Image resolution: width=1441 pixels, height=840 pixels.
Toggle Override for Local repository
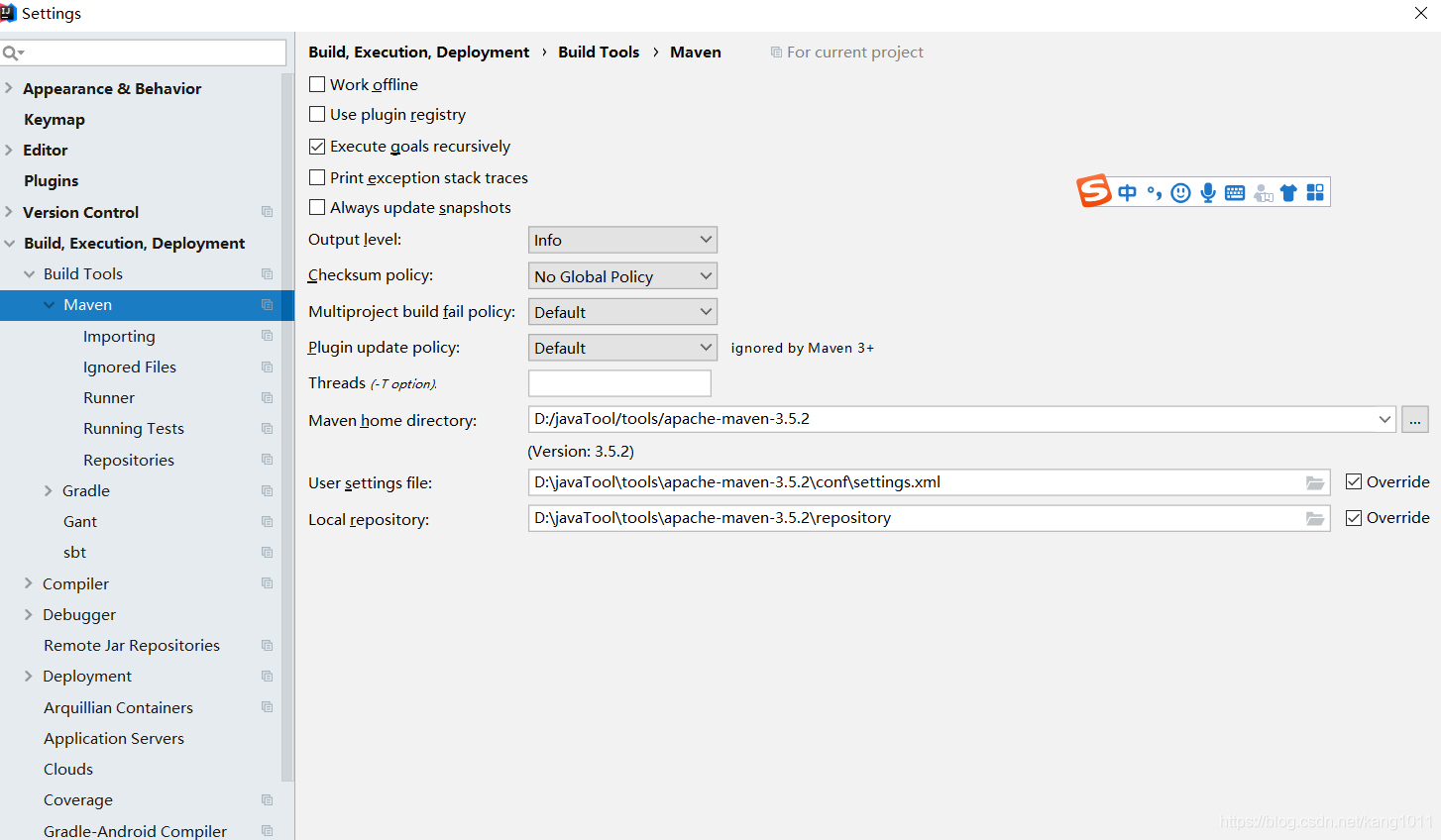click(1354, 517)
